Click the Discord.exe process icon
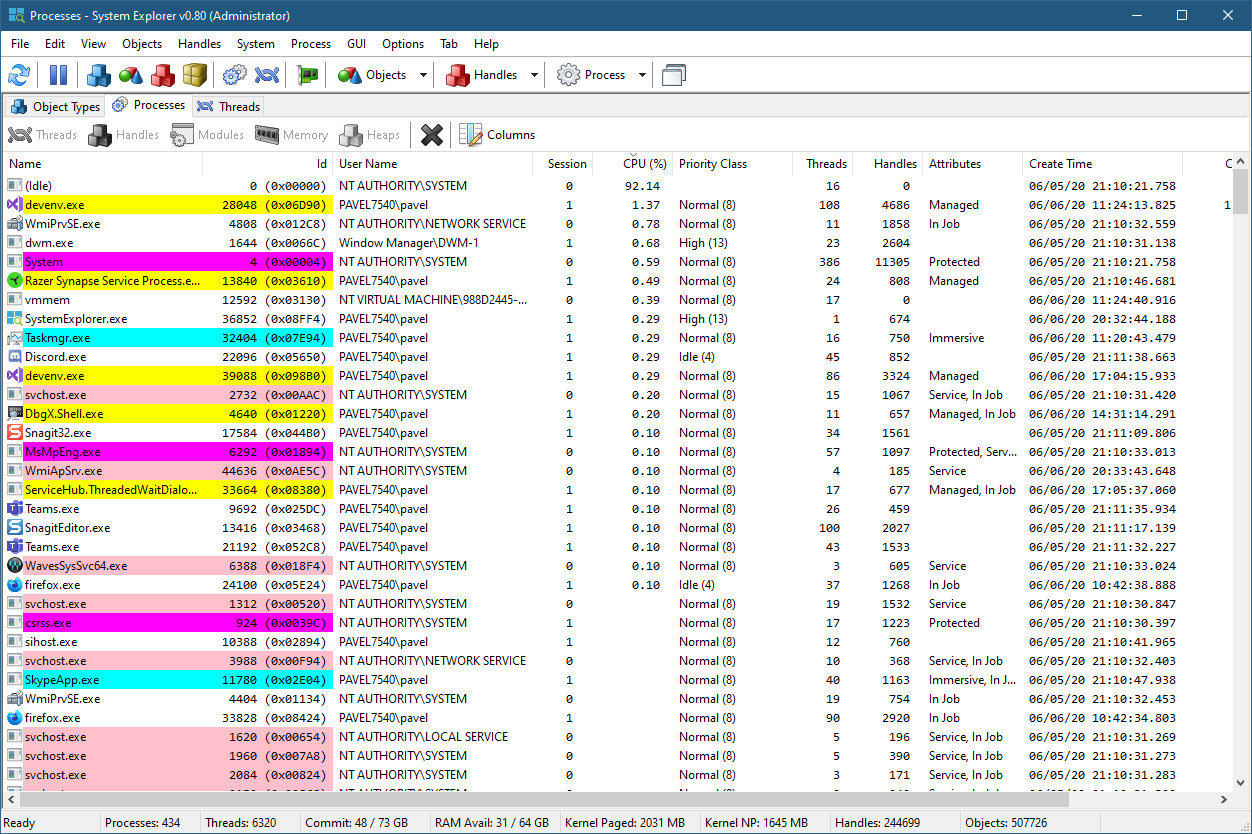The width and height of the screenshot is (1252, 834). click(15, 357)
